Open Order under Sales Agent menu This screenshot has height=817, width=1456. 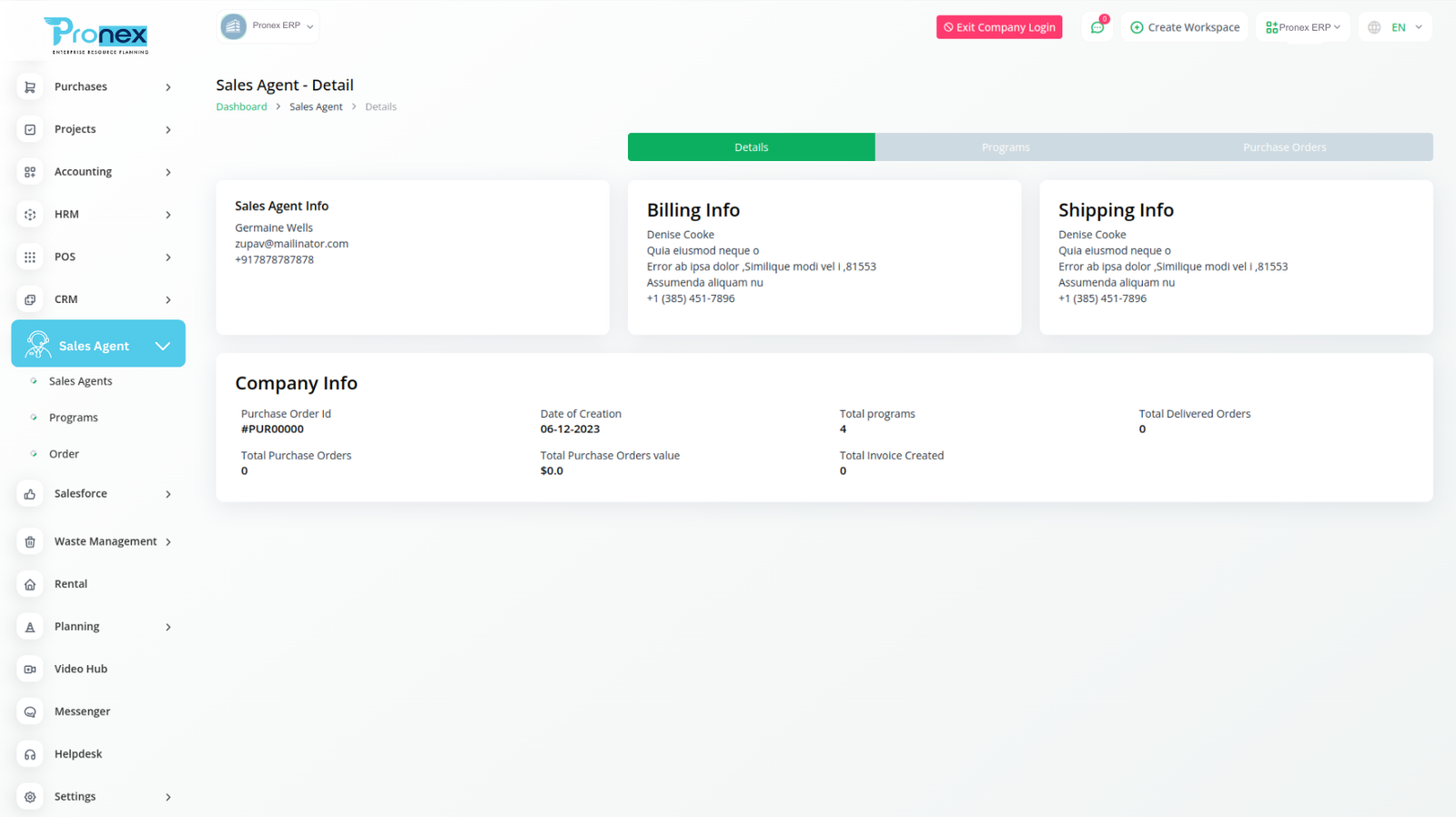tap(64, 454)
